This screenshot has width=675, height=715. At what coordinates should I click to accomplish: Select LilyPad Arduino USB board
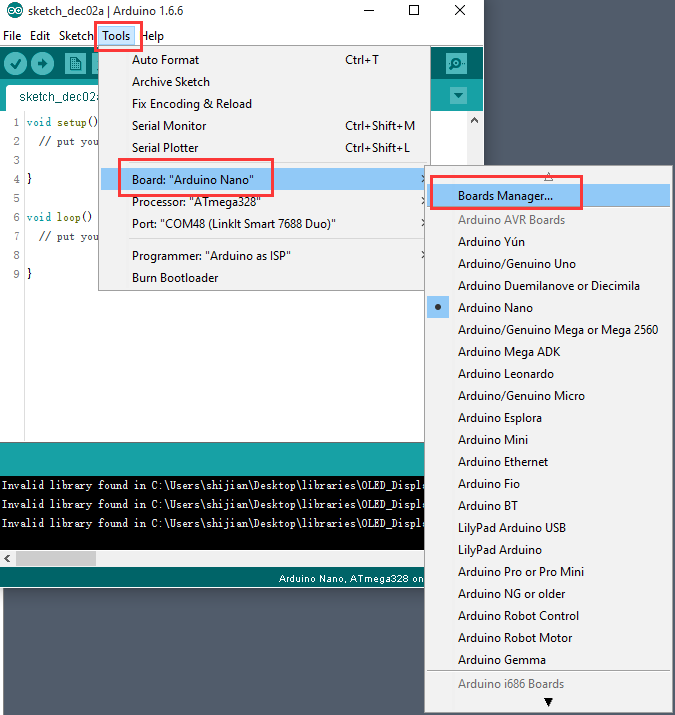point(549,528)
